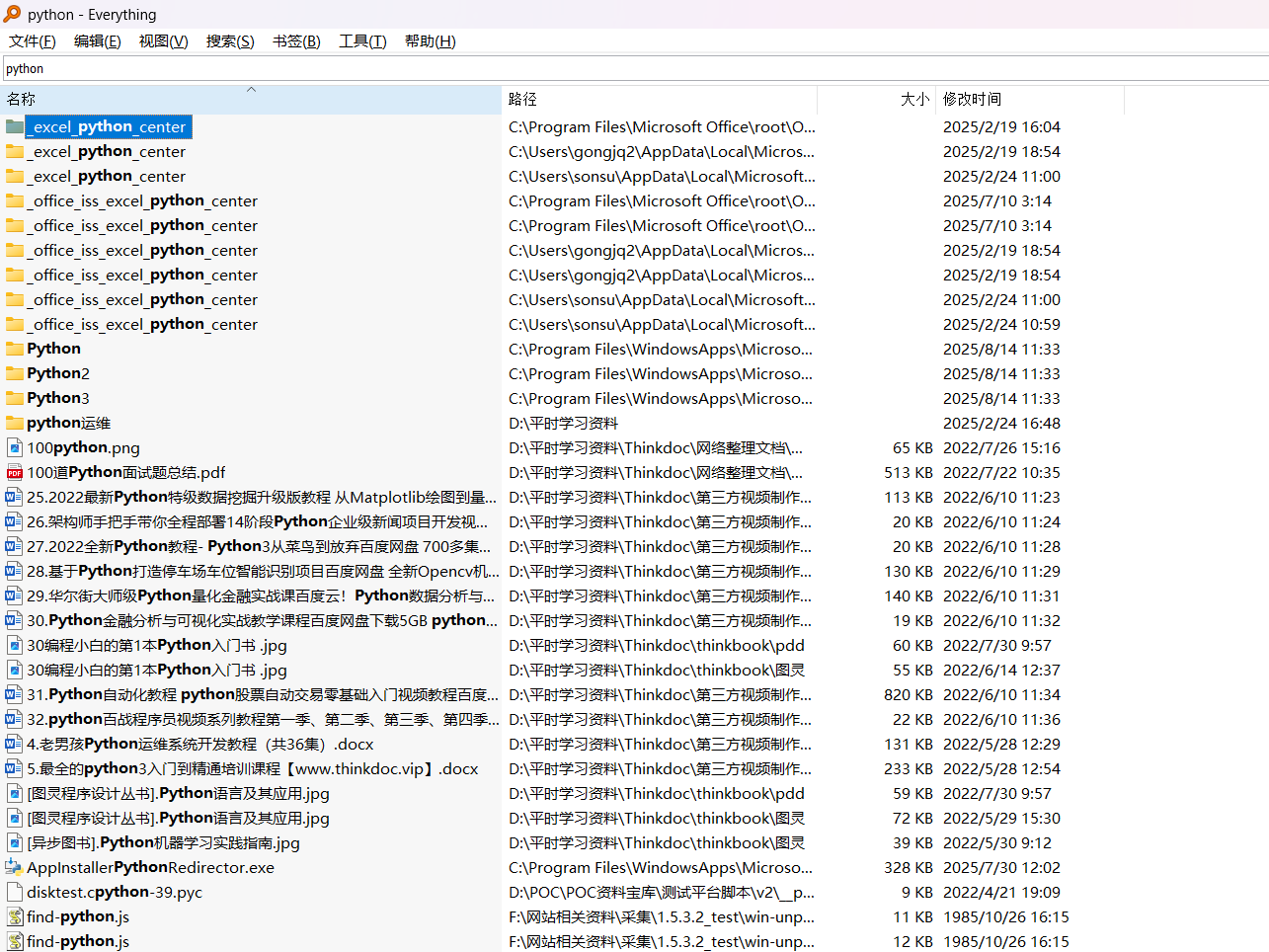This screenshot has height=952, width=1269.
Task: Click the folder icon beside python运维
Action: click(14, 423)
